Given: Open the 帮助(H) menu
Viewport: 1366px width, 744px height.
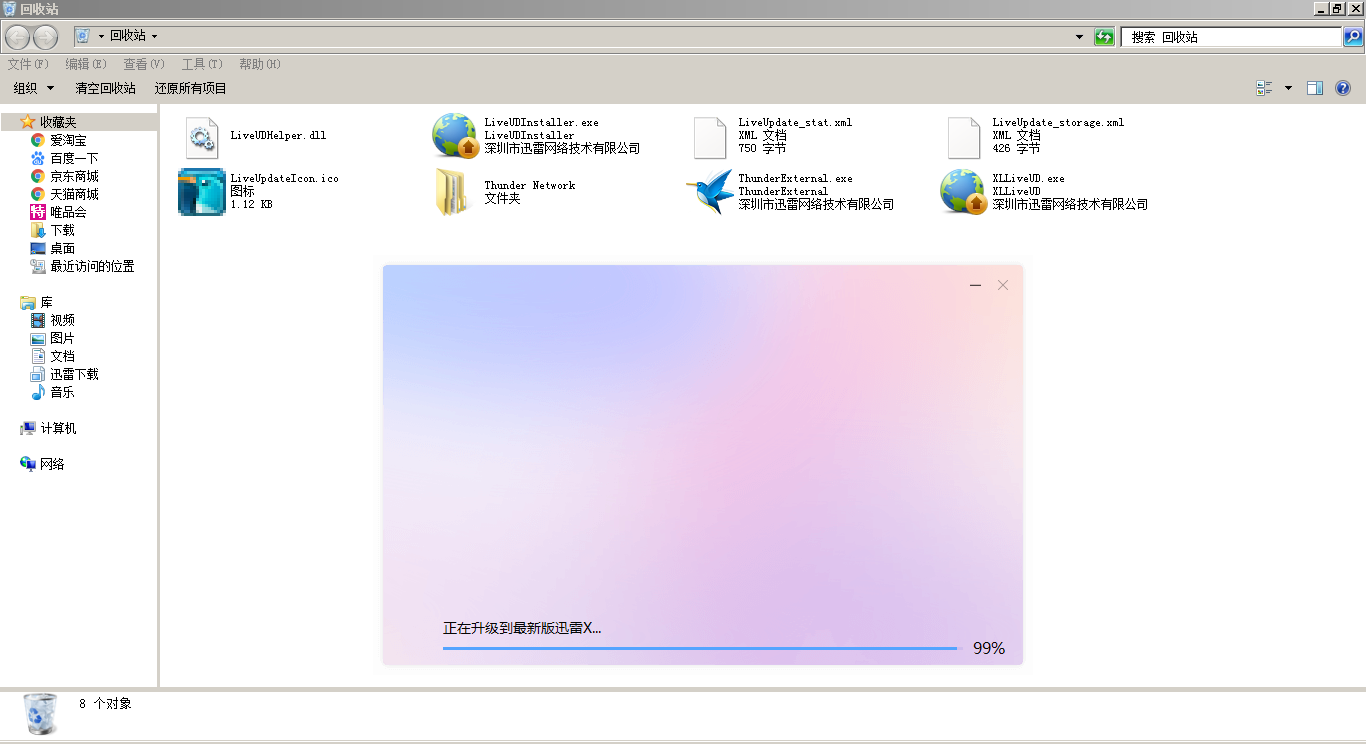Looking at the screenshot, I should point(260,64).
